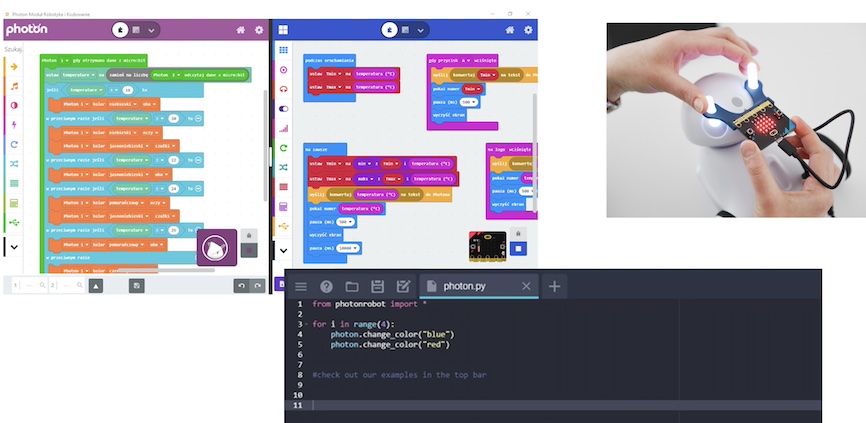Open the calculator category in micro:bit sidebar
Image resolution: width=866 pixels, height=423 pixels.
pos(283,206)
